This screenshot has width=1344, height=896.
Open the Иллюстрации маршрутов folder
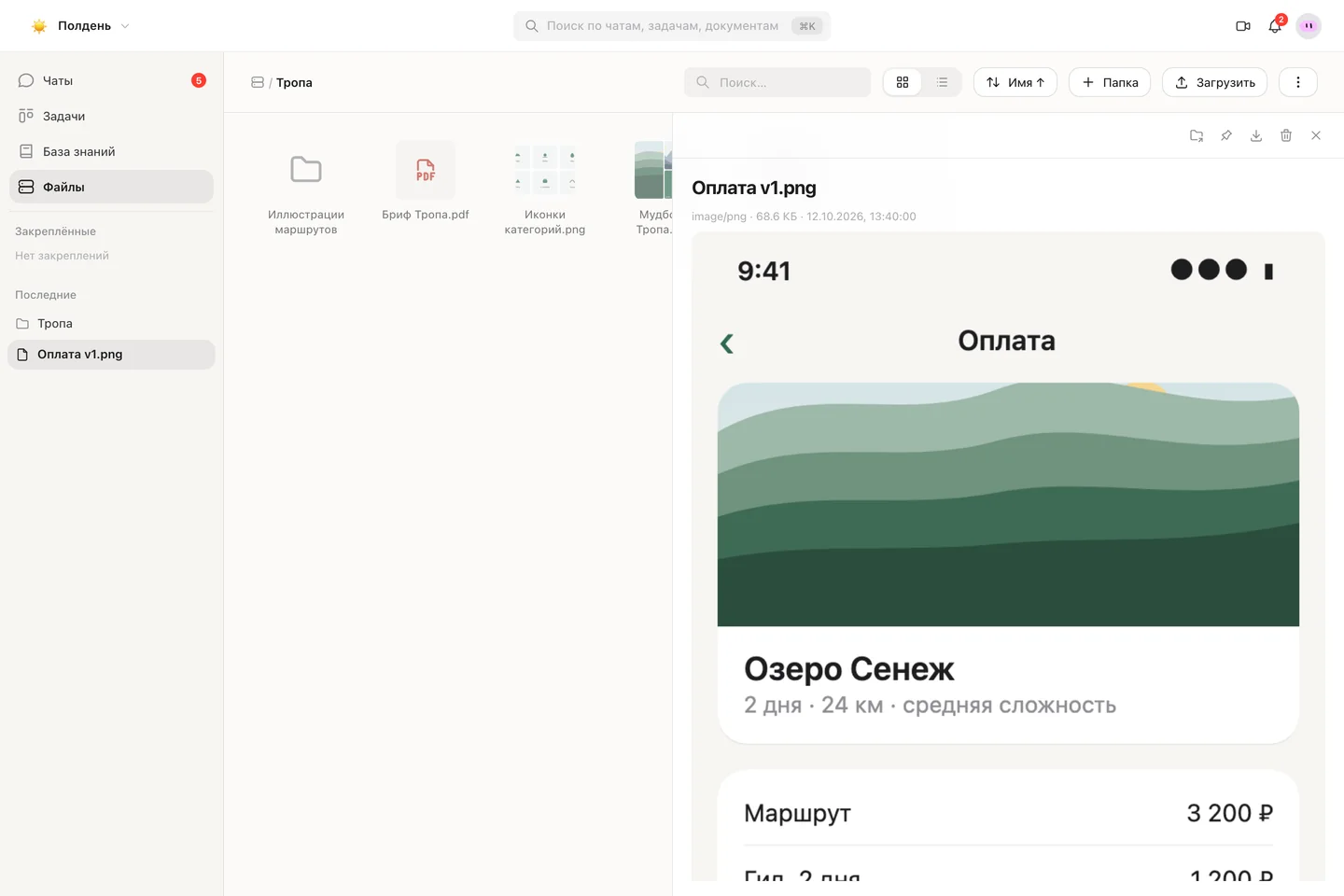click(306, 188)
